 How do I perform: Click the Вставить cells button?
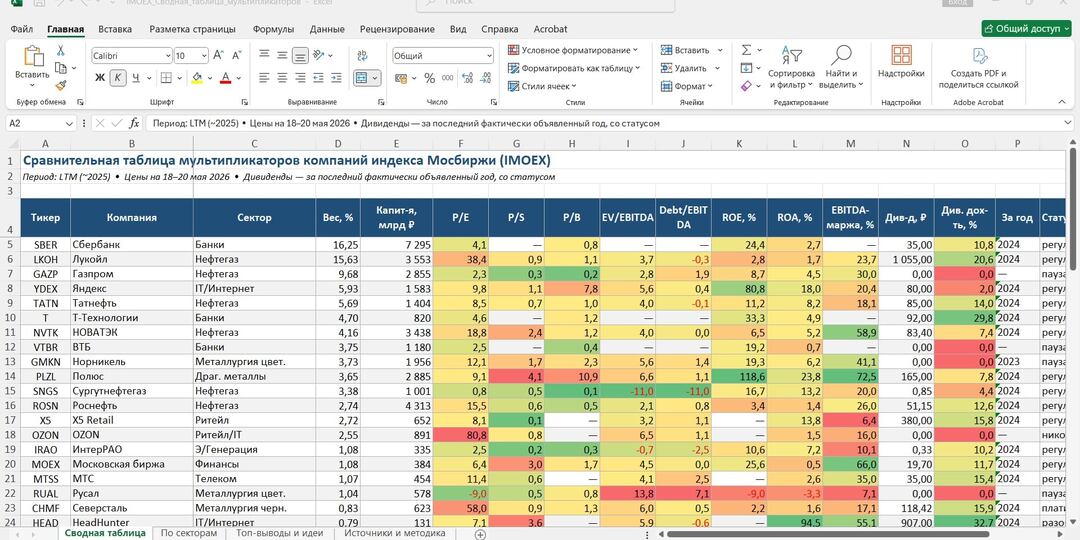tap(685, 50)
